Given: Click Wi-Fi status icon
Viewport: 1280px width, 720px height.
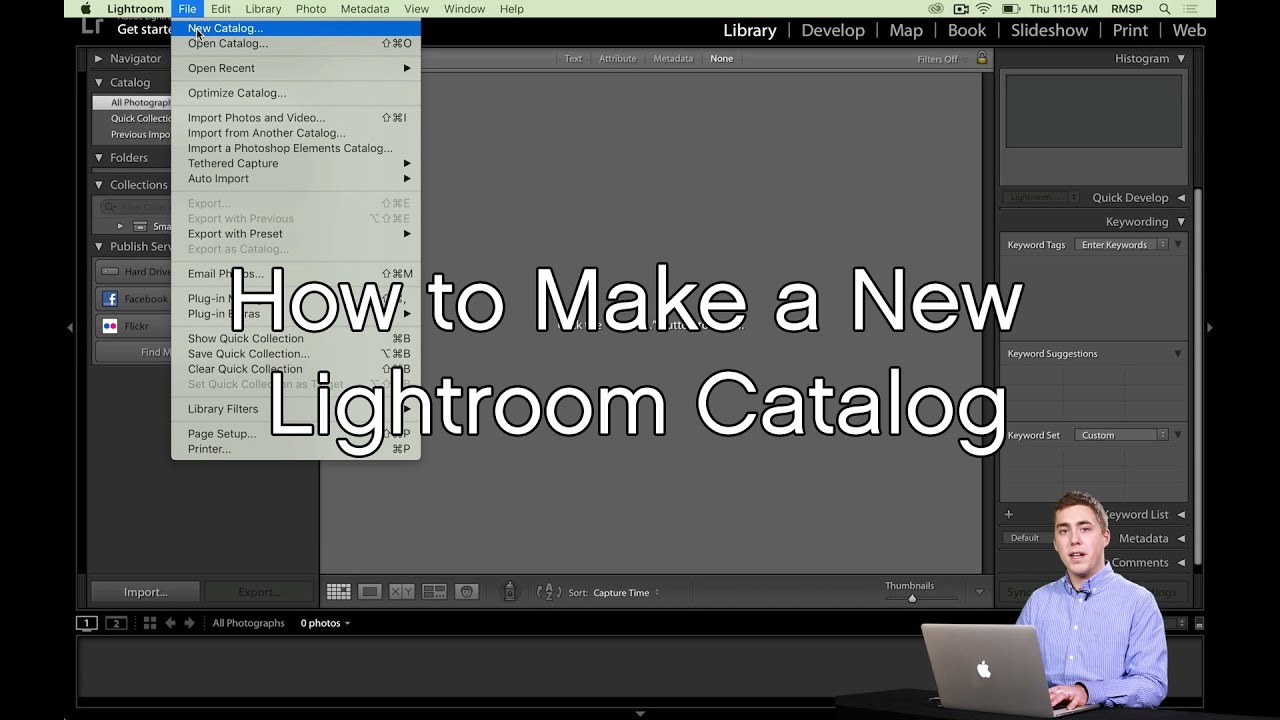Looking at the screenshot, I should tap(983, 9).
